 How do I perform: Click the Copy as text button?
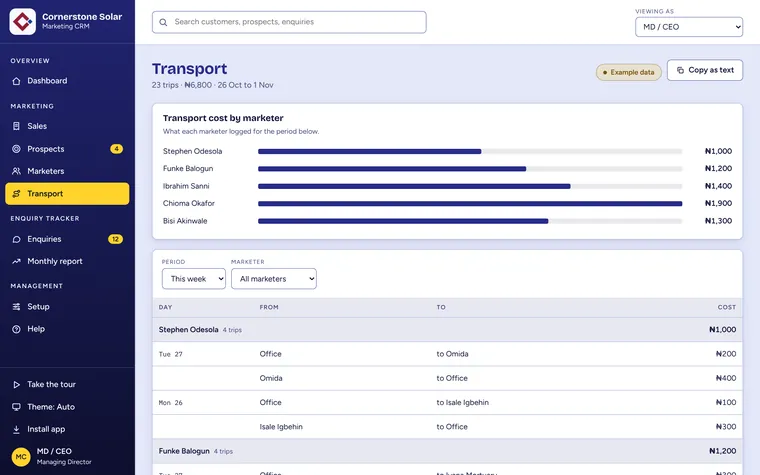pyautogui.click(x=705, y=70)
